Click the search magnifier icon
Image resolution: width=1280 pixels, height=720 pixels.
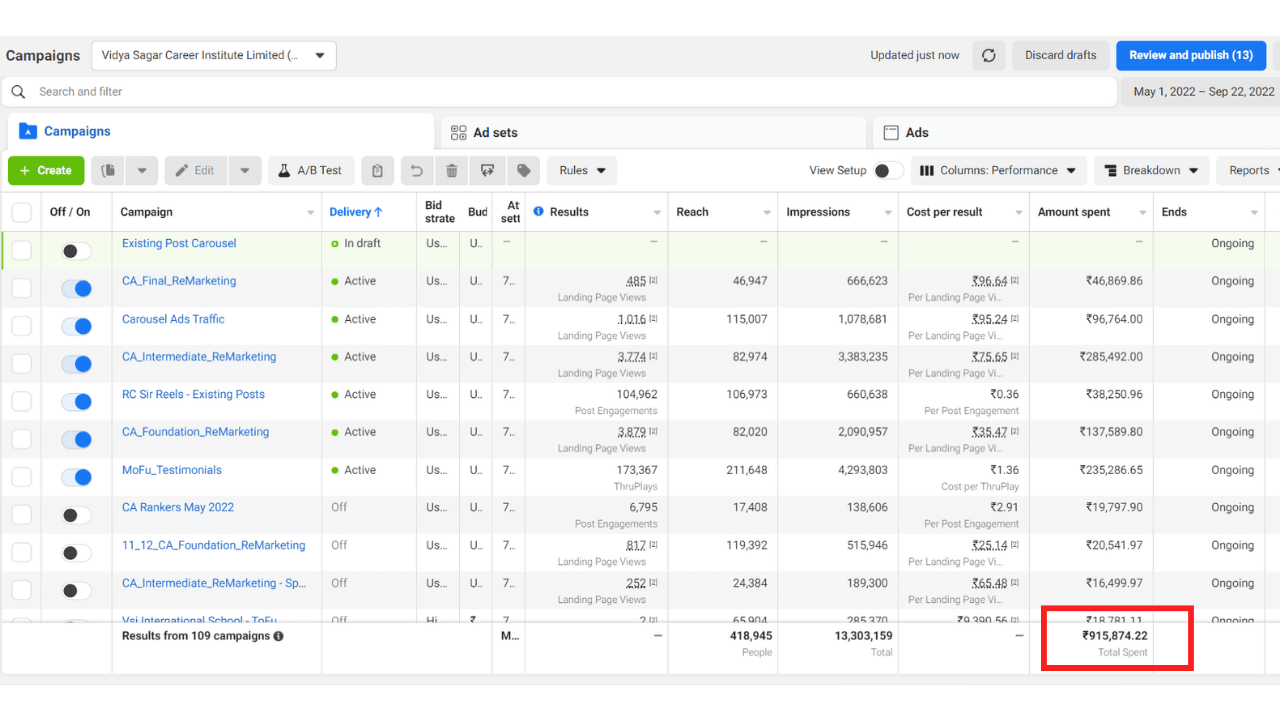(18, 92)
